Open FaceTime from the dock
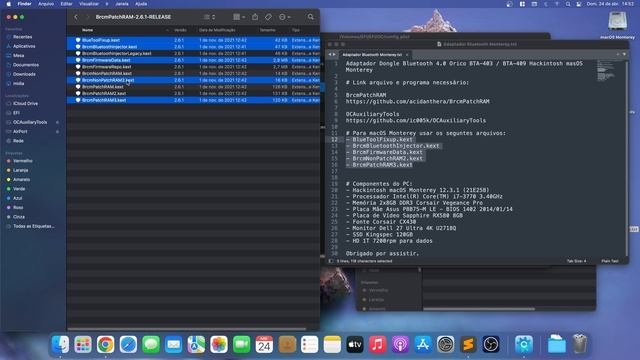 (242, 344)
